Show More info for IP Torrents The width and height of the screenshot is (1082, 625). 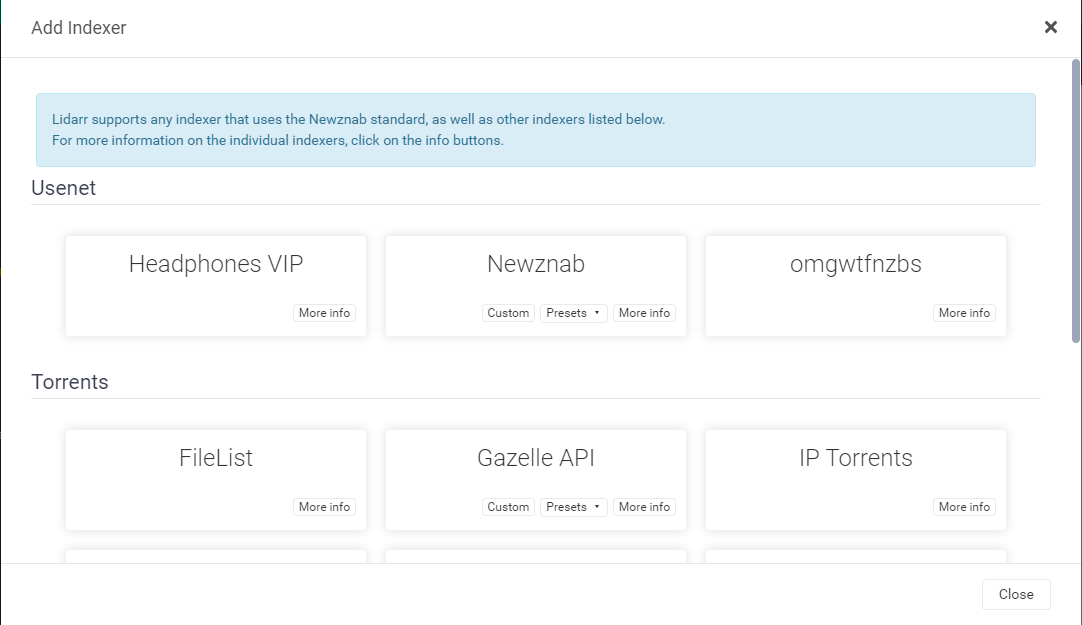coord(964,506)
